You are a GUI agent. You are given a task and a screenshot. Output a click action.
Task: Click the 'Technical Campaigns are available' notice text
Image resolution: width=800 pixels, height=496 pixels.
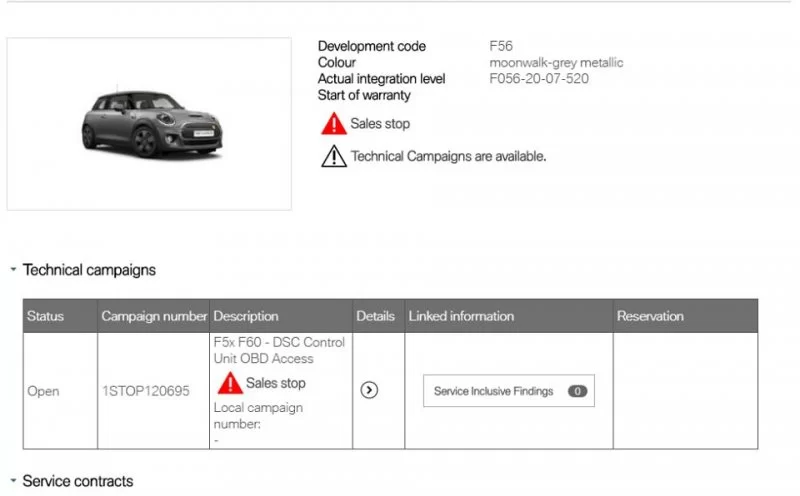coord(448,156)
